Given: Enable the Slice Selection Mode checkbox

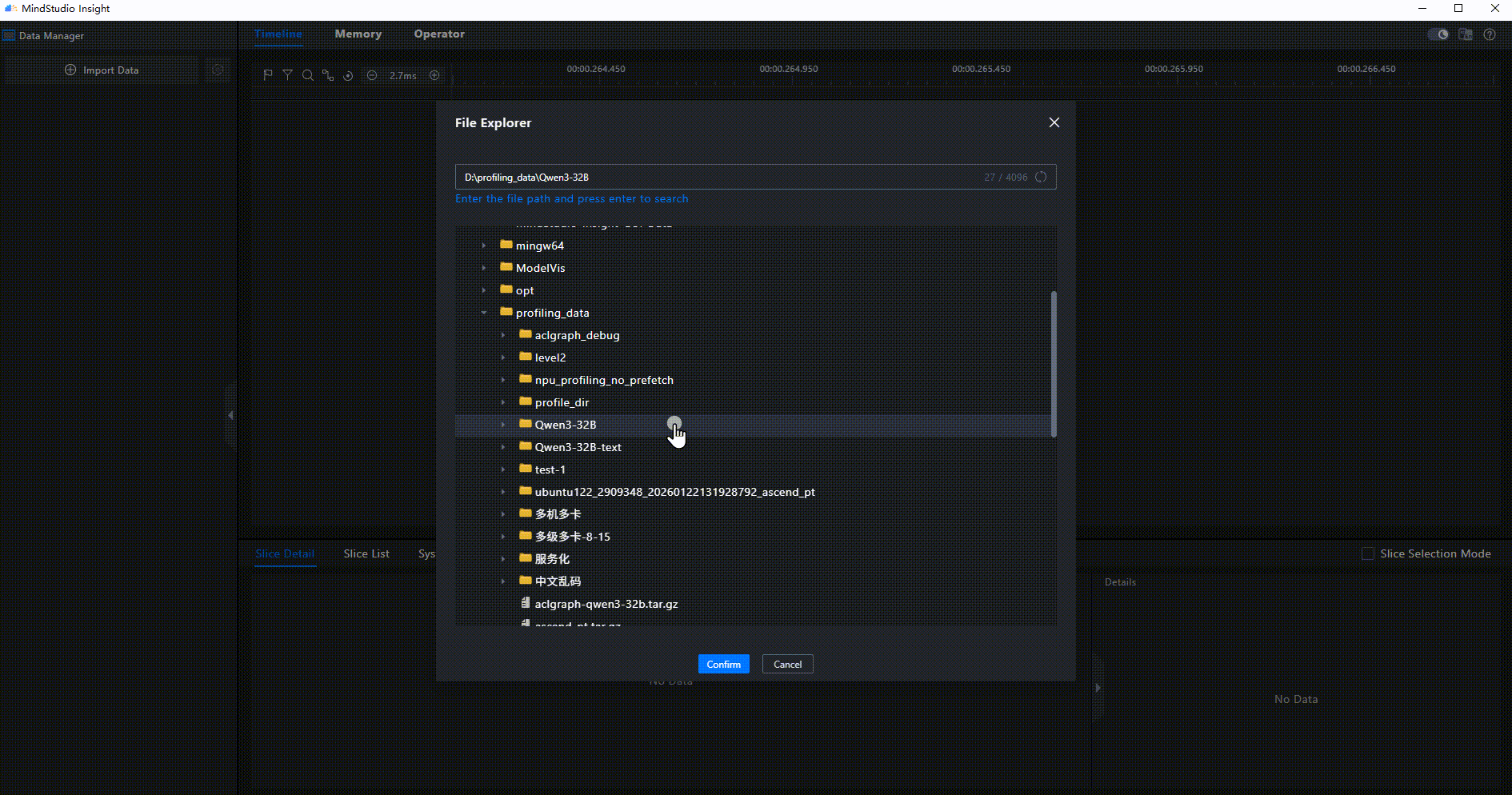Looking at the screenshot, I should (1368, 553).
